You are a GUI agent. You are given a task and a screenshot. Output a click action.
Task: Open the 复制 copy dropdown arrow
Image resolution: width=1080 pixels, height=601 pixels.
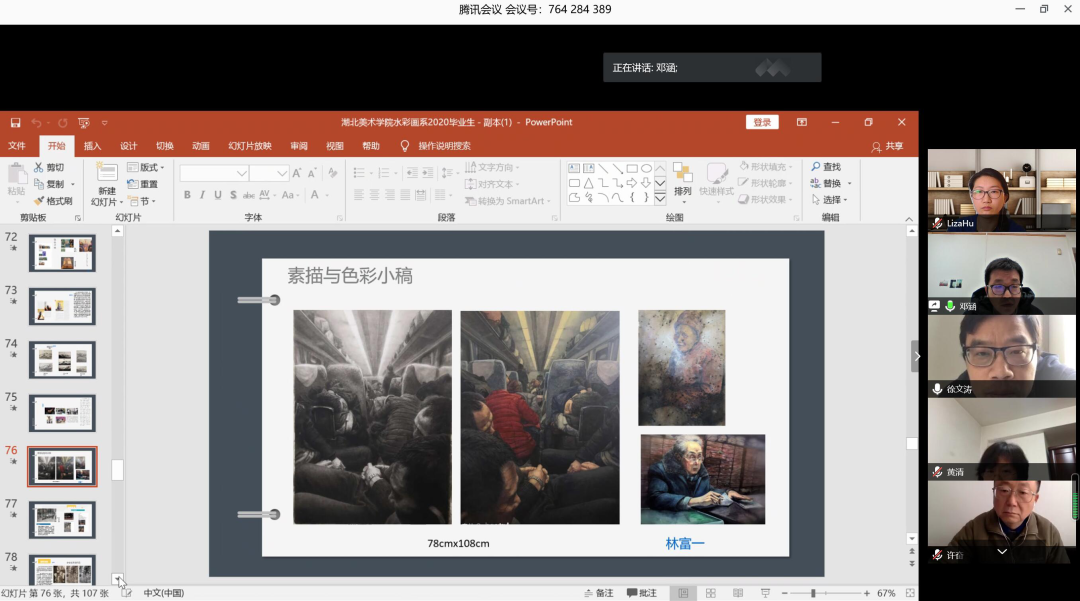pyautogui.click(x=72, y=184)
